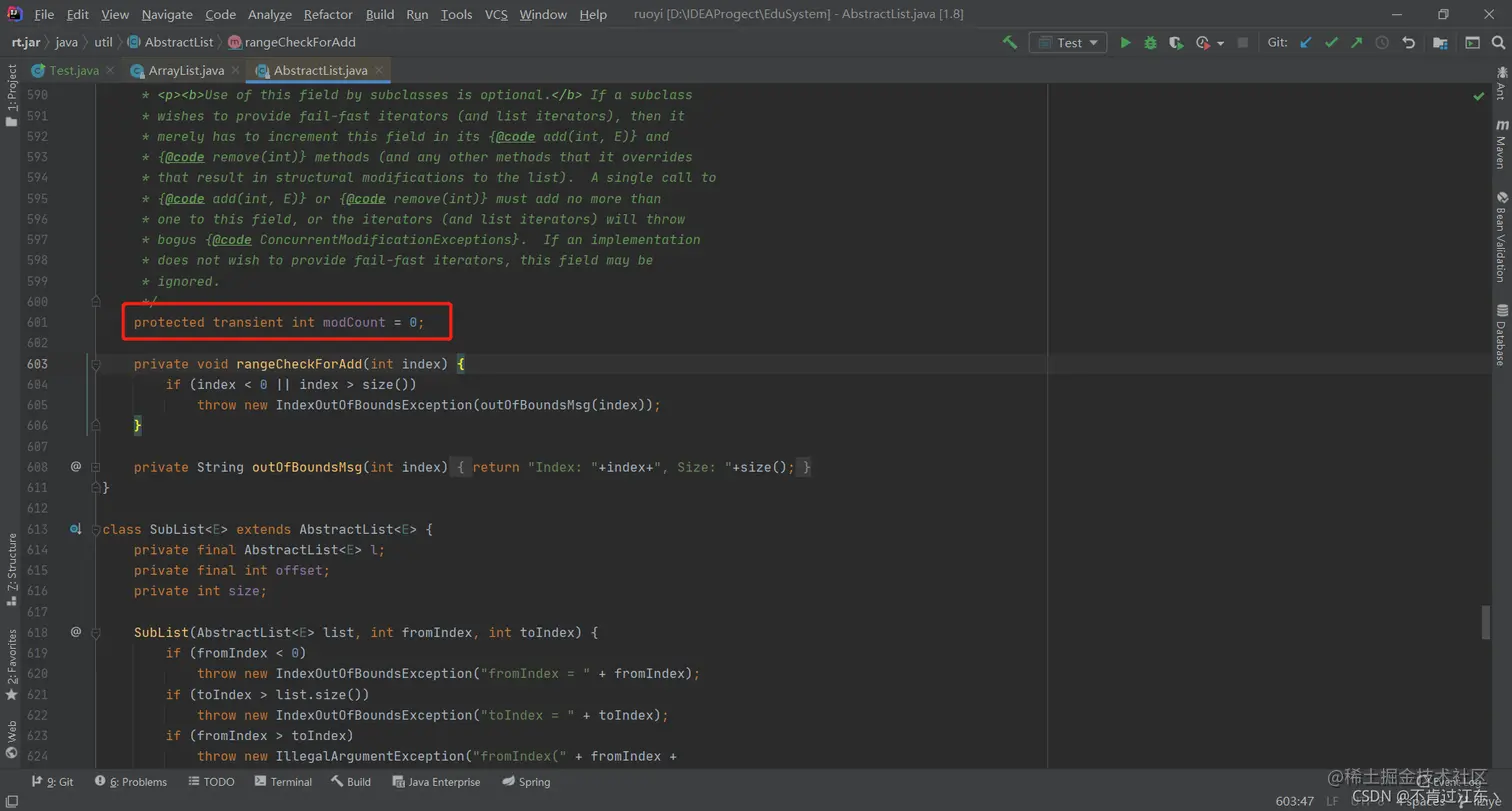The height and width of the screenshot is (811, 1512).
Task: Click the util breadcrumb in navigation bar
Action: [103, 43]
